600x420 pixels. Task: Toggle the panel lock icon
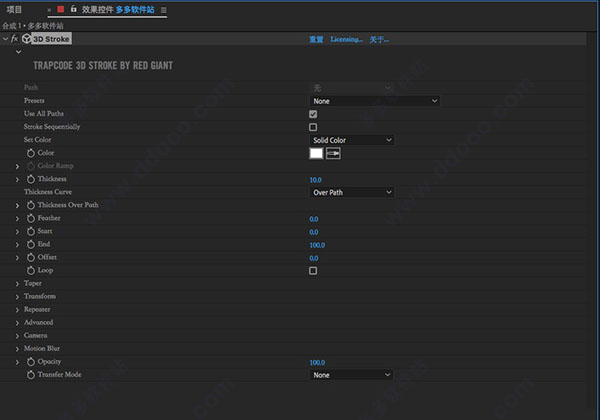[73, 9]
